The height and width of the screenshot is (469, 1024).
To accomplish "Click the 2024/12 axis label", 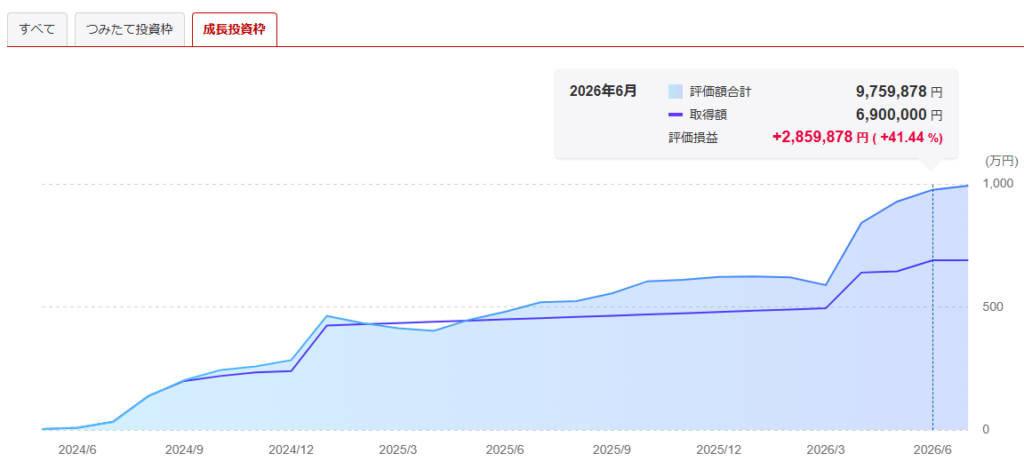I will pos(291,451).
